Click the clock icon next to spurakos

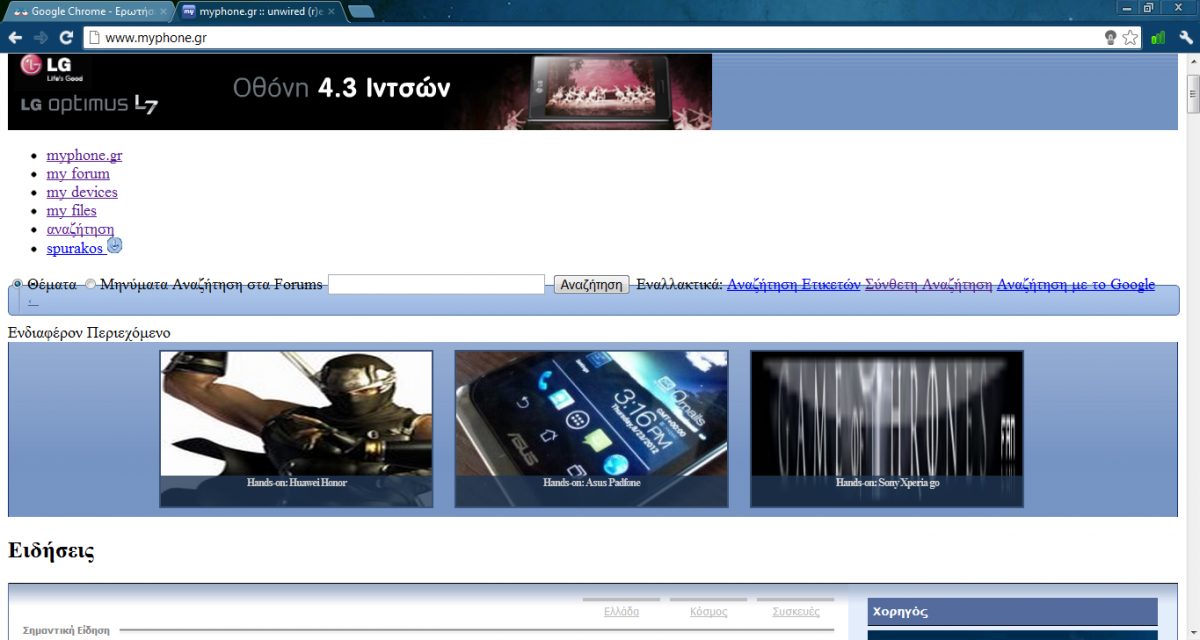[x=115, y=246]
